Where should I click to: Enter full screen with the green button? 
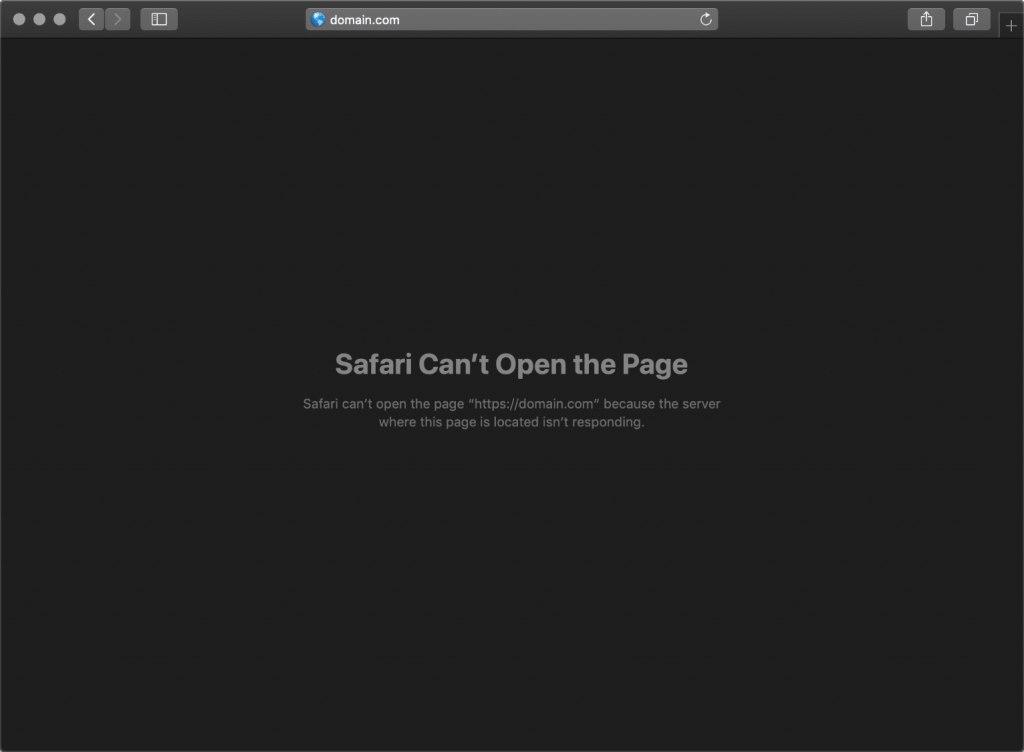(58, 17)
